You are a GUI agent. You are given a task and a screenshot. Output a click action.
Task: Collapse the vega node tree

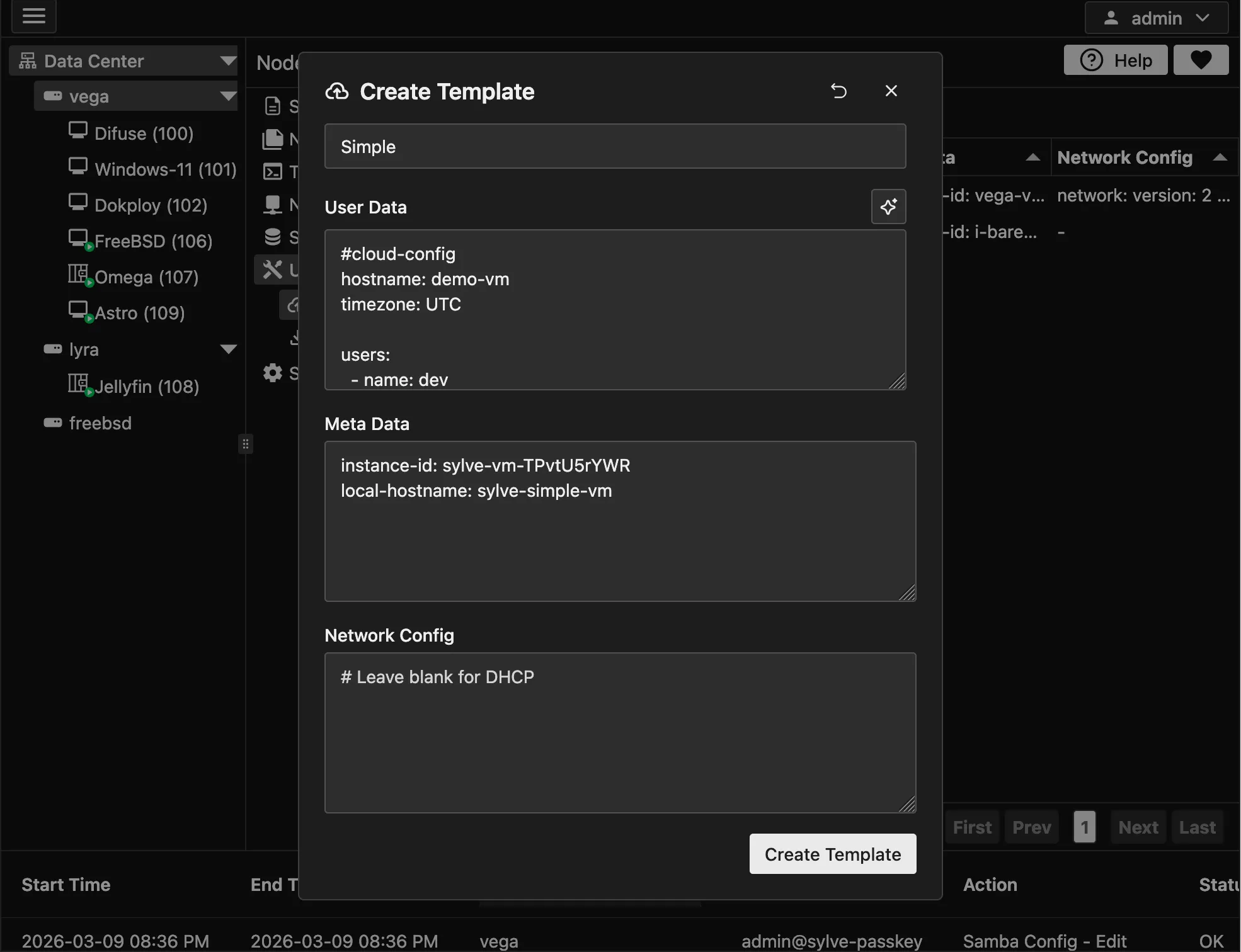(x=227, y=96)
